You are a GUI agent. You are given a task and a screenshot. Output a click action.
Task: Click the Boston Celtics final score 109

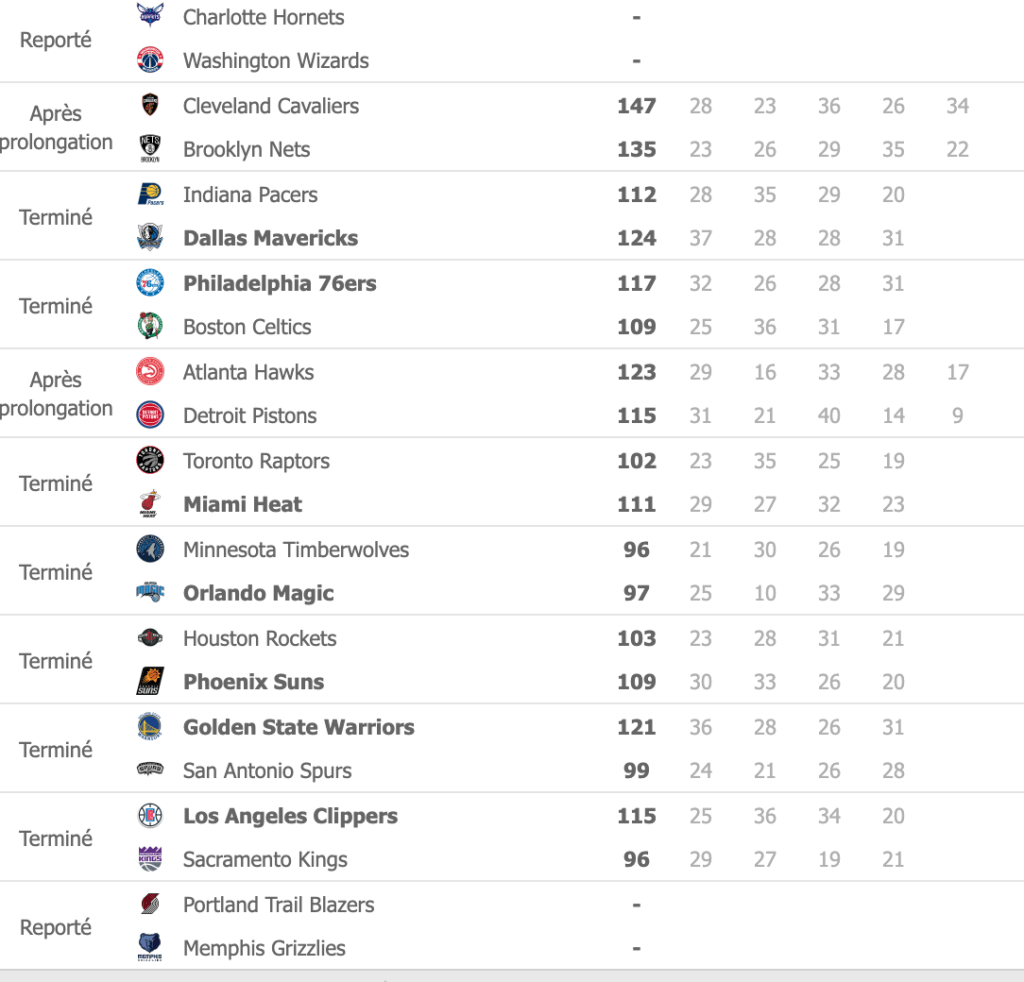click(636, 327)
